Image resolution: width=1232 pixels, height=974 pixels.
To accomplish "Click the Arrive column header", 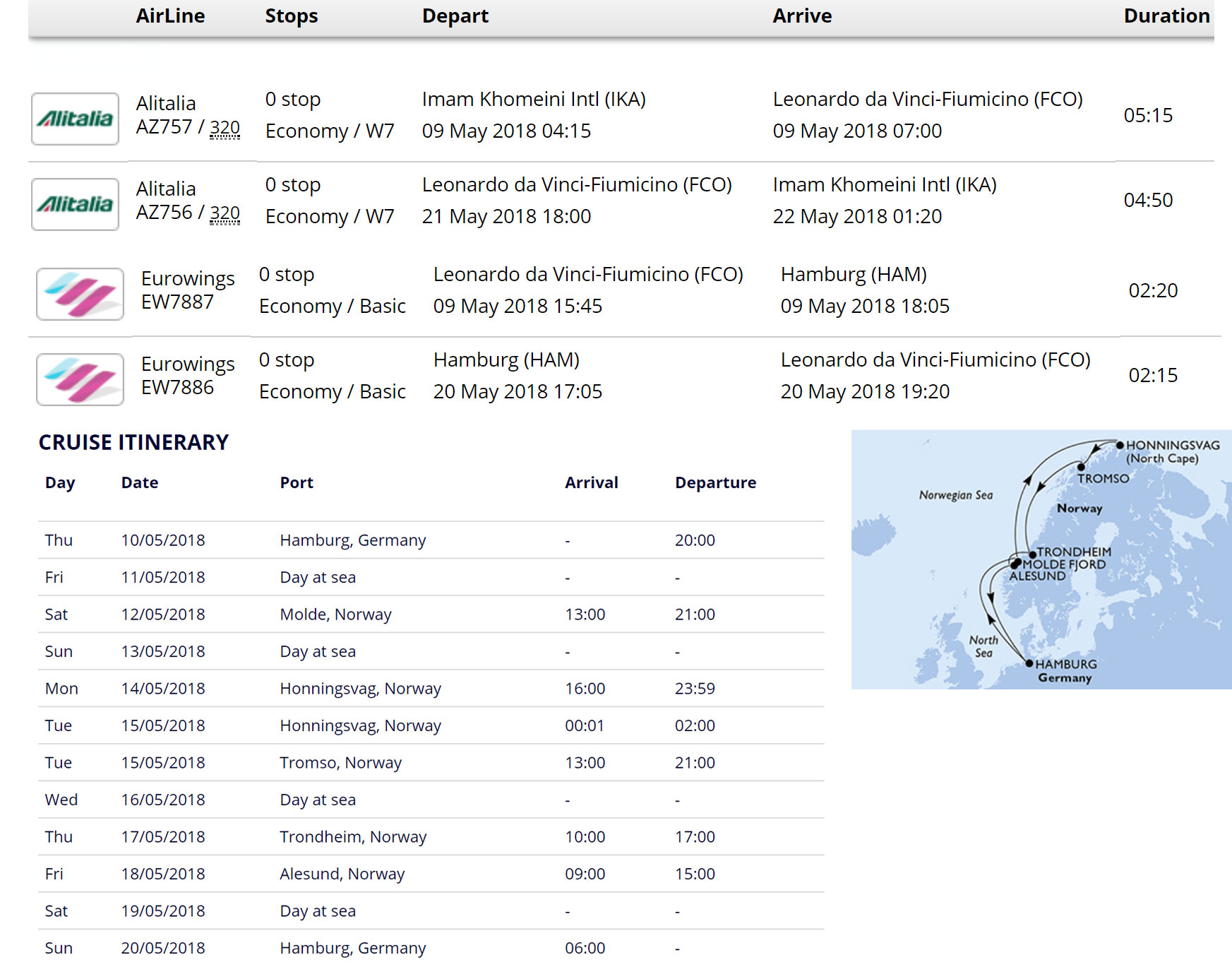I will coord(802,16).
